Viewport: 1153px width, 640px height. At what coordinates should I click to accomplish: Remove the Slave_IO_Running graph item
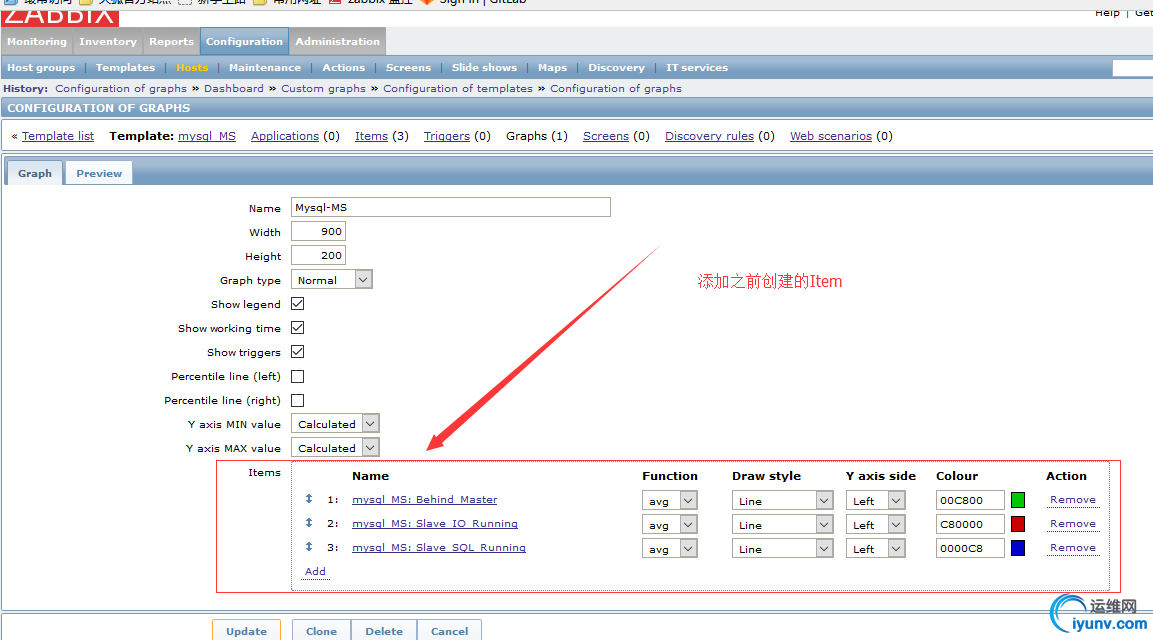[x=1073, y=524]
